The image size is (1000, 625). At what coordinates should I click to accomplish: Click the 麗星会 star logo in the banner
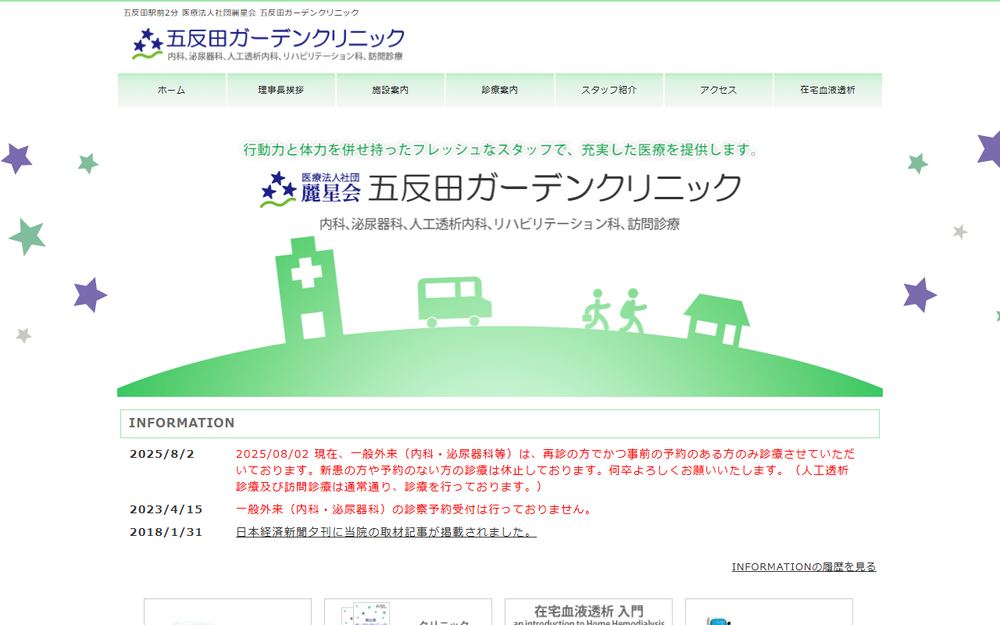point(310,189)
